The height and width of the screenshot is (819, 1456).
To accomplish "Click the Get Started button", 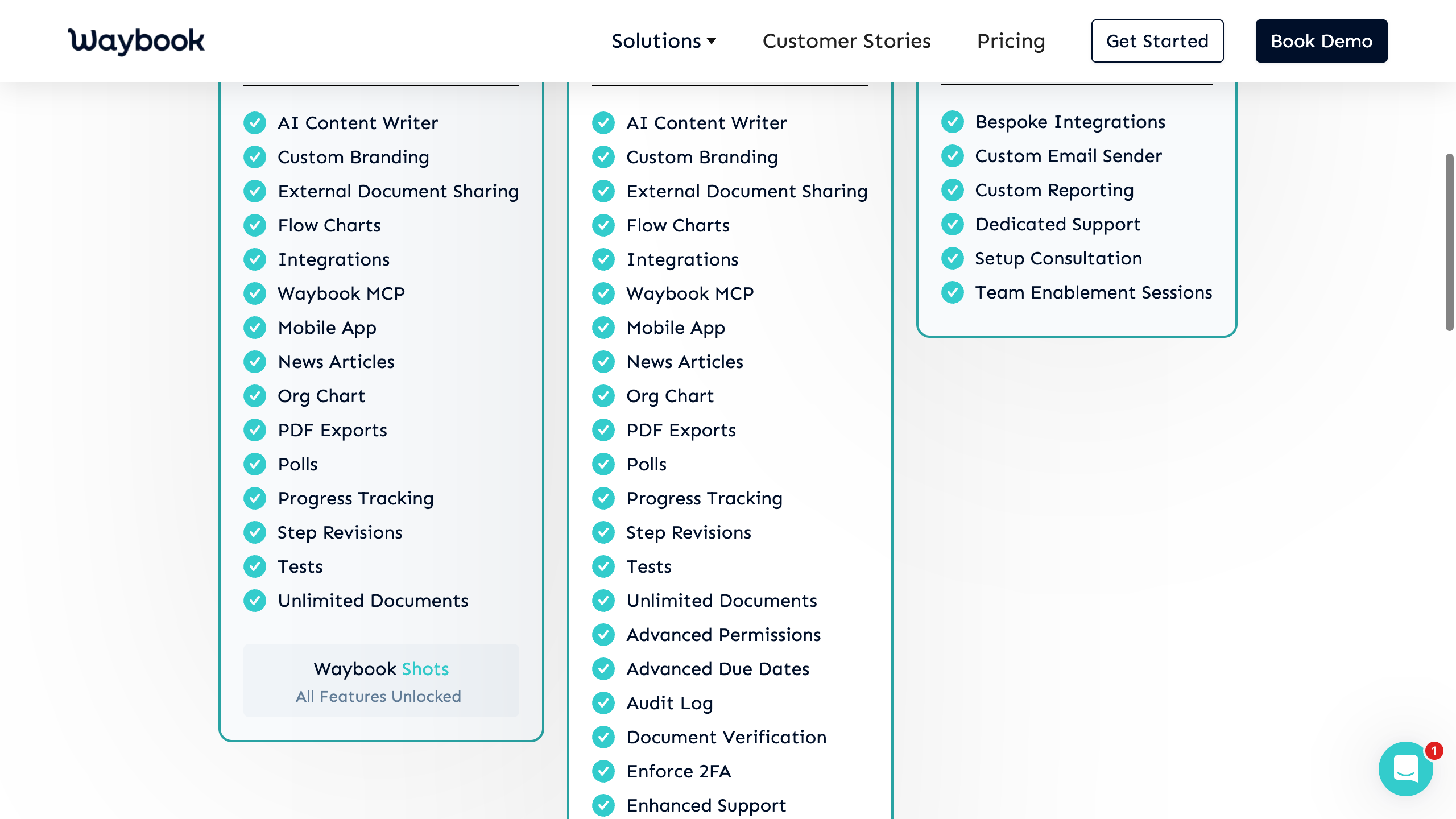I will coord(1157,40).
